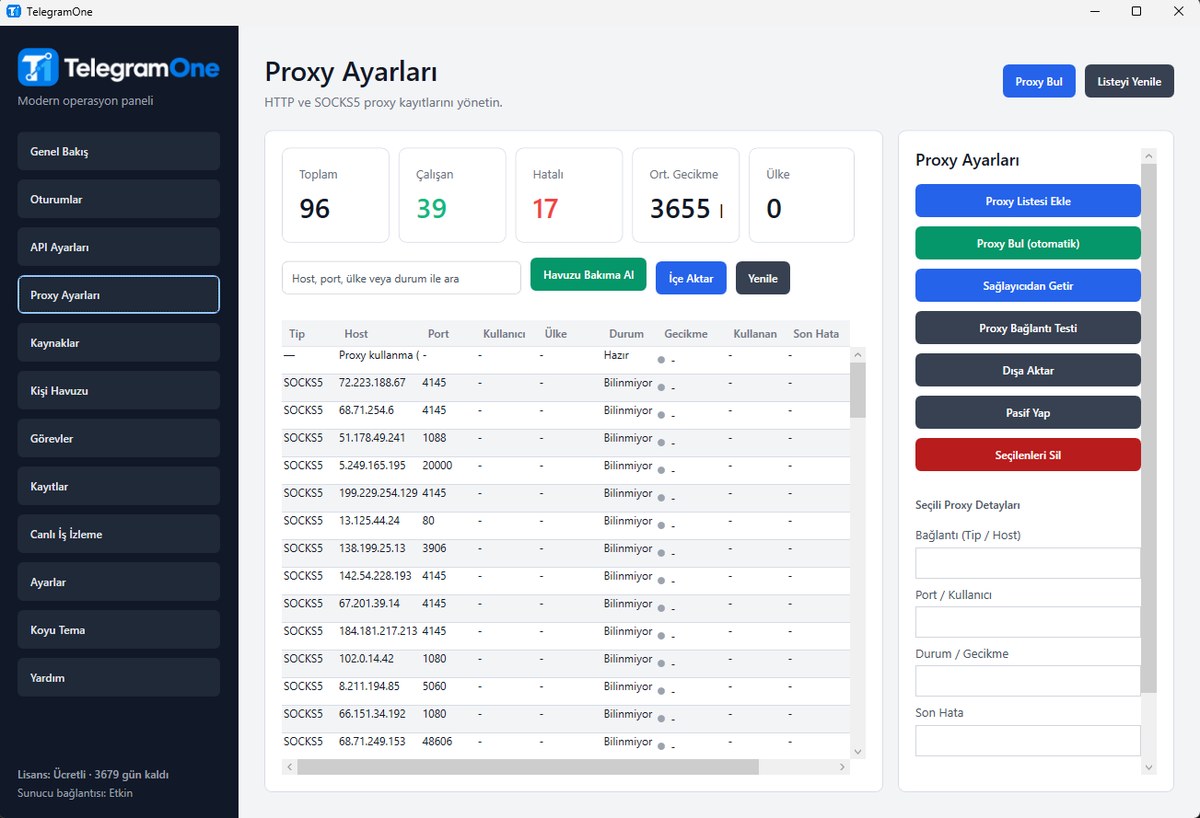Viewport: 1200px width, 818px height.
Task: Switch to Koyu Tema in the sidebar
Action: tap(119, 630)
